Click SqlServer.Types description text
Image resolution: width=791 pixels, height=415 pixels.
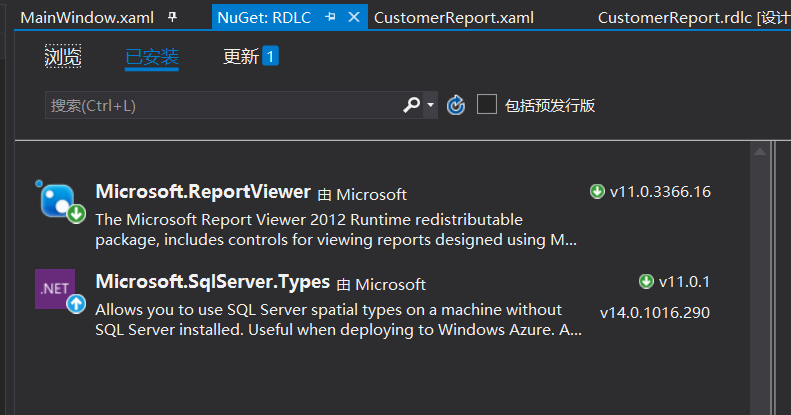[x=338, y=319]
